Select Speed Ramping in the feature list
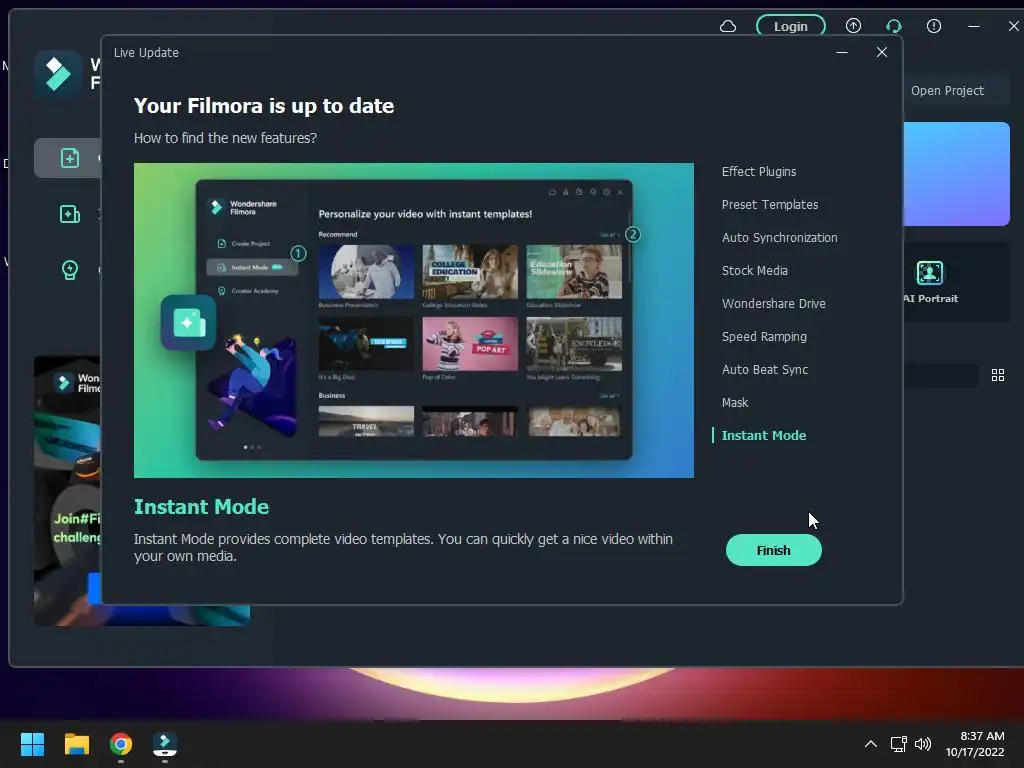1024x768 pixels. click(763, 336)
